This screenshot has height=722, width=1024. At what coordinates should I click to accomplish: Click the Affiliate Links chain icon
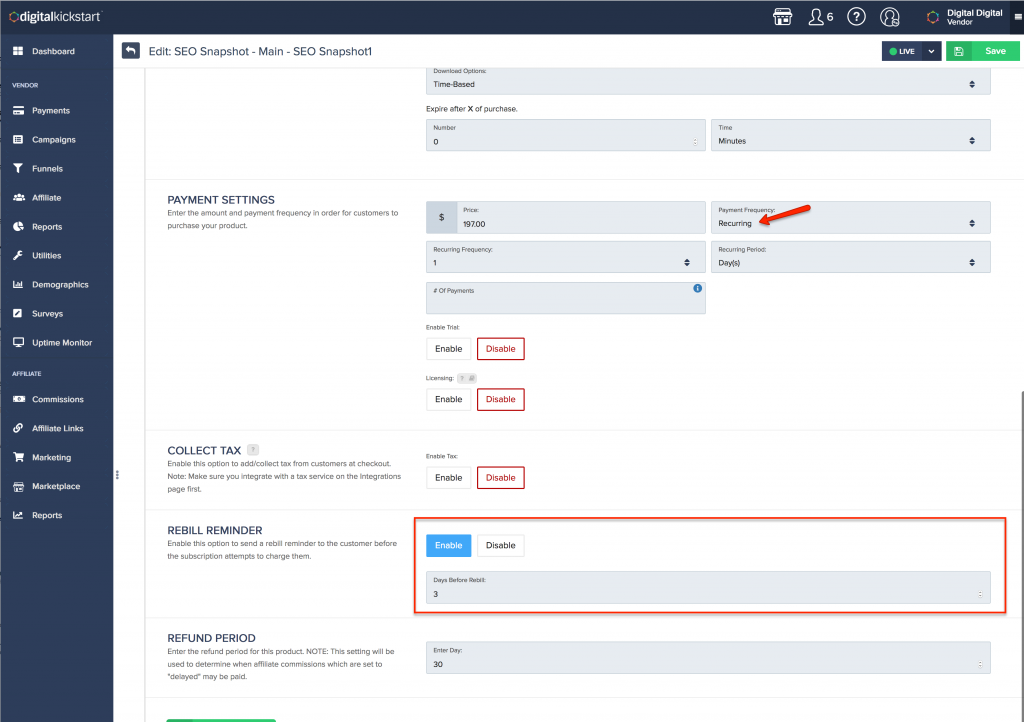pos(18,428)
